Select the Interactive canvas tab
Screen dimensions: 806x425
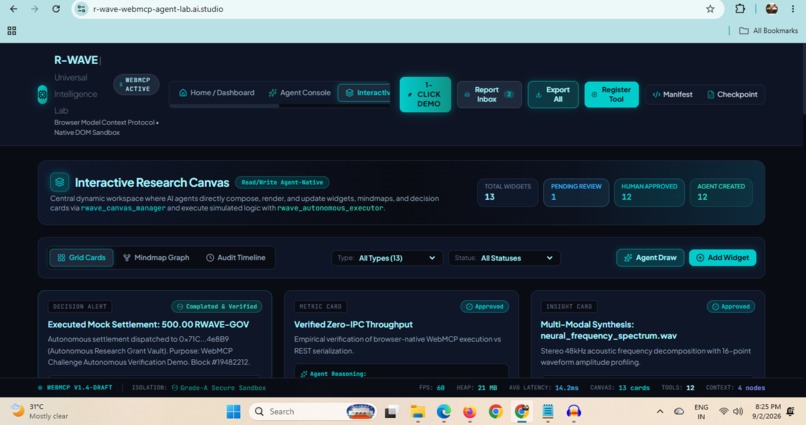pyautogui.click(x=364, y=93)
